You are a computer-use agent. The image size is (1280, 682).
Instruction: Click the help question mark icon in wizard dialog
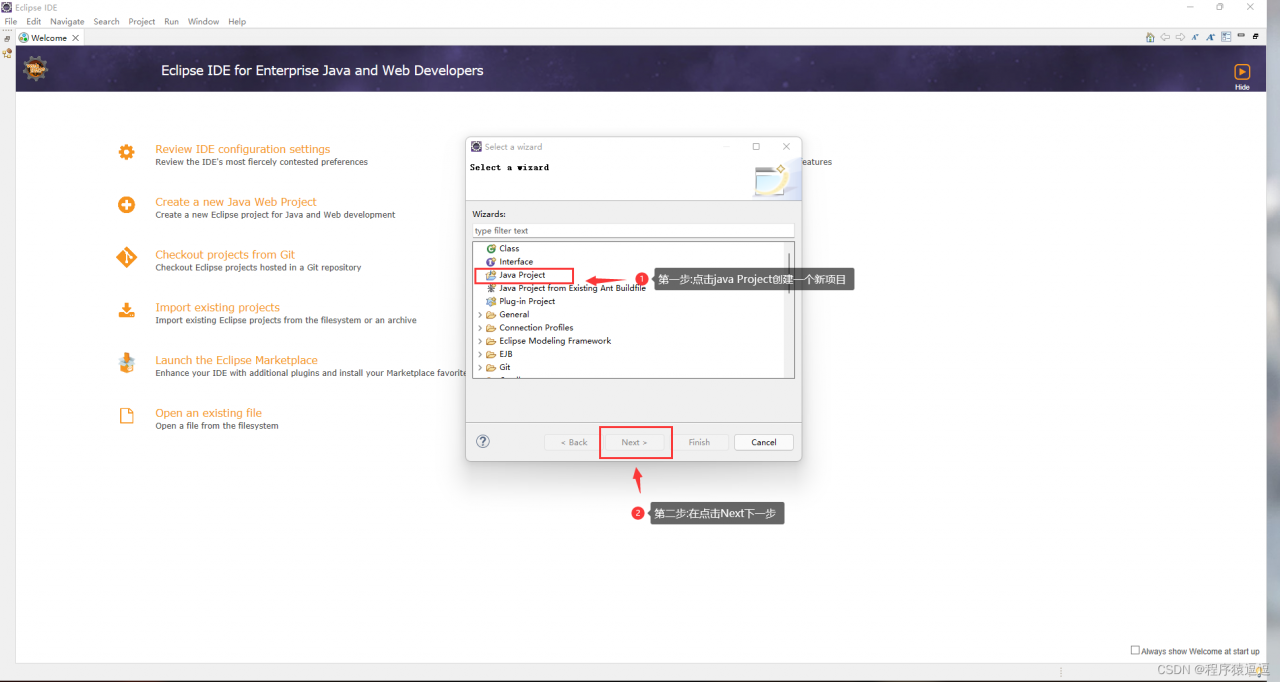click(483, 441)
